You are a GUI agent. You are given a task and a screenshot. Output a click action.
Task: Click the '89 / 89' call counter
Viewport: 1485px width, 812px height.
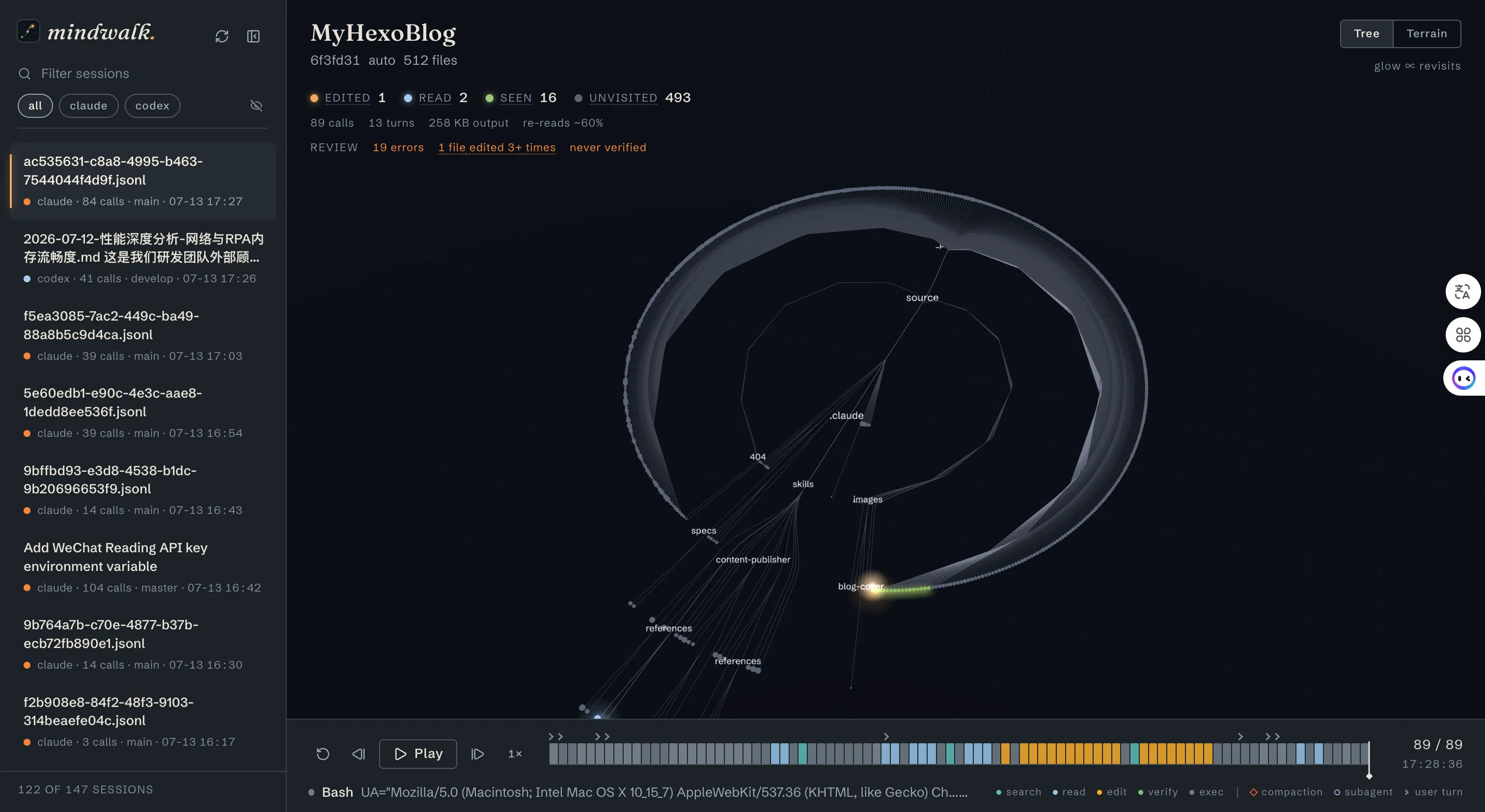[1437, 745]
